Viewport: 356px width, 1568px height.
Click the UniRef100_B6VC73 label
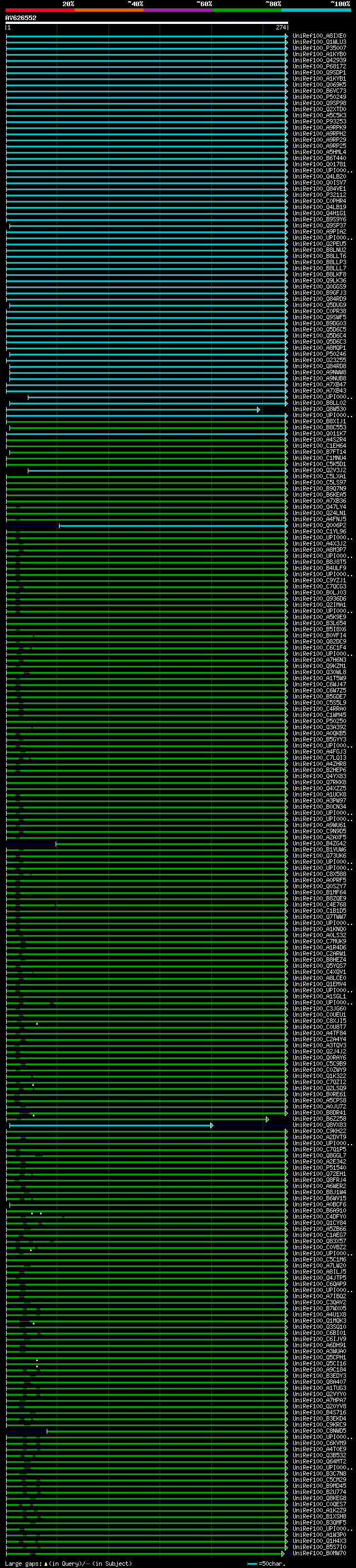(319, 91)
